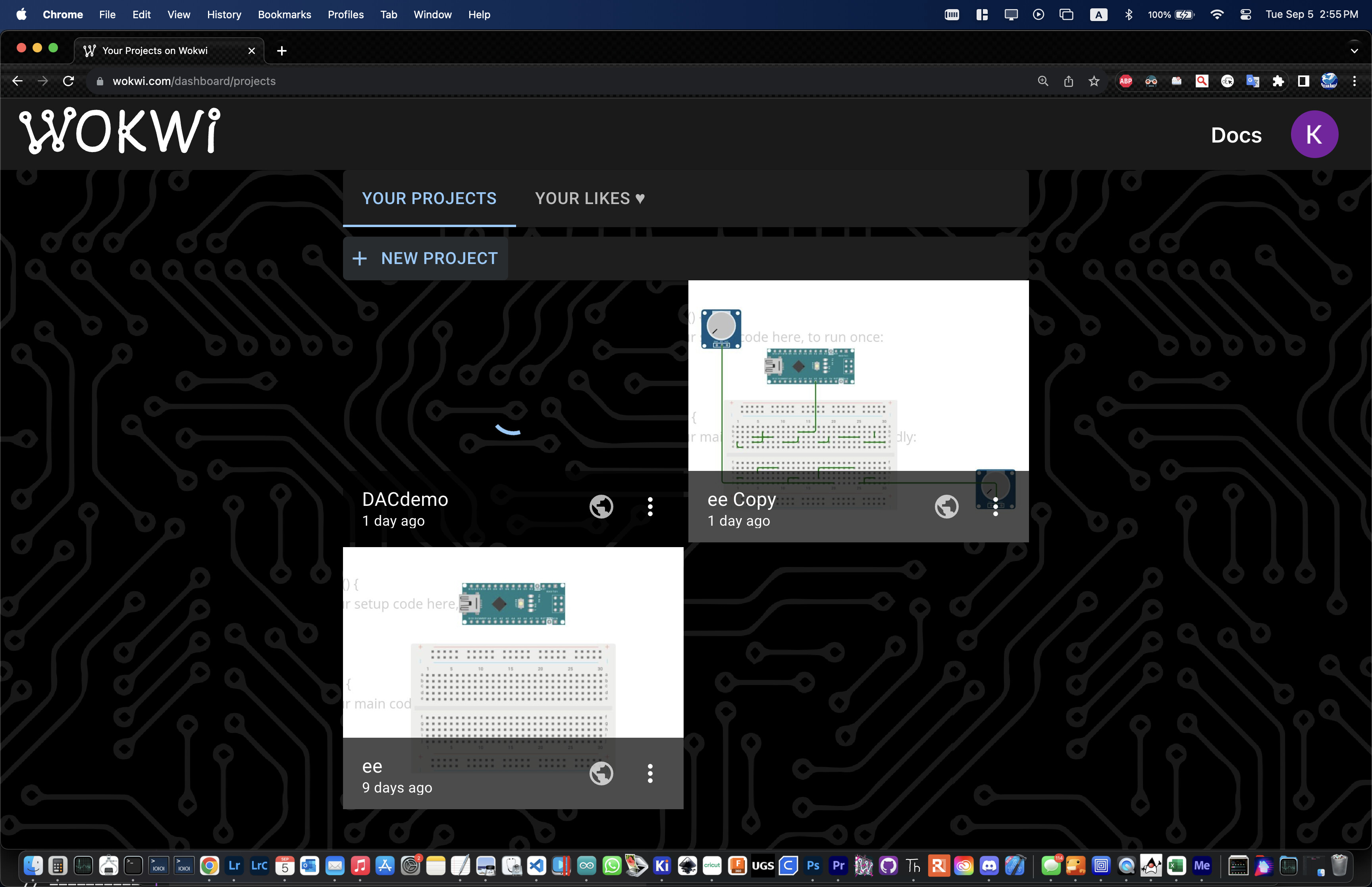Toggle the Chrome side panel
1372x887 pixels.
tap(1303, 81)
